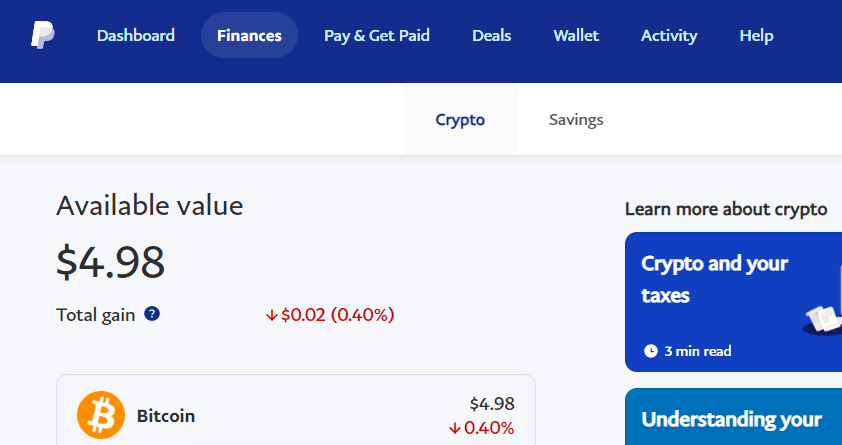This screenshot has width=842, height=445.
Task: Click the Total gain help icon
Action: (x=152, y=314)
